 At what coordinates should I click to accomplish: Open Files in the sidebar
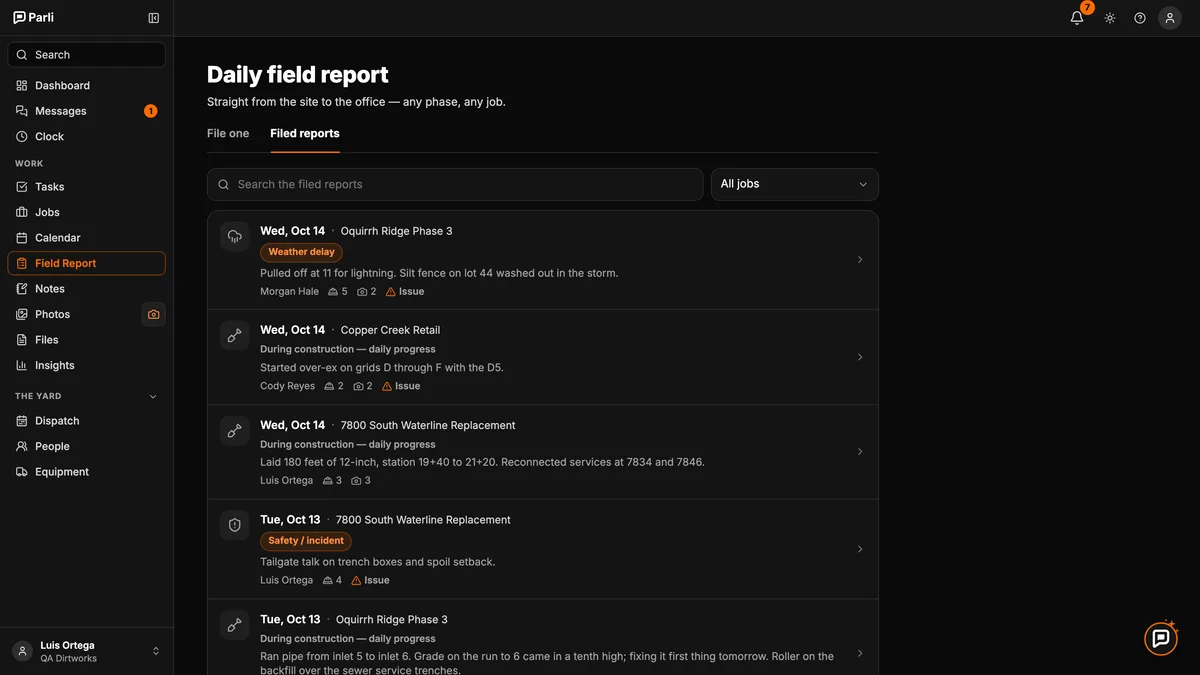pos(86,340)
